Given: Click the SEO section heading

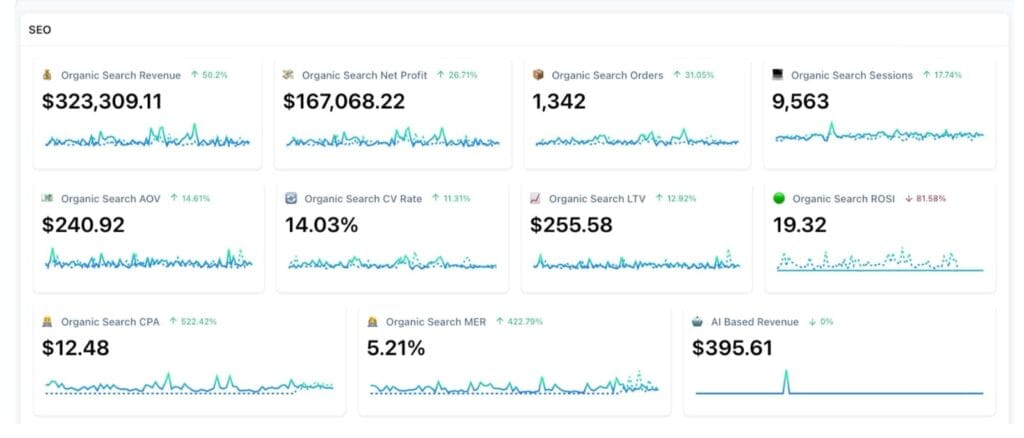Looking at the screenshot, I should [40, 30].
